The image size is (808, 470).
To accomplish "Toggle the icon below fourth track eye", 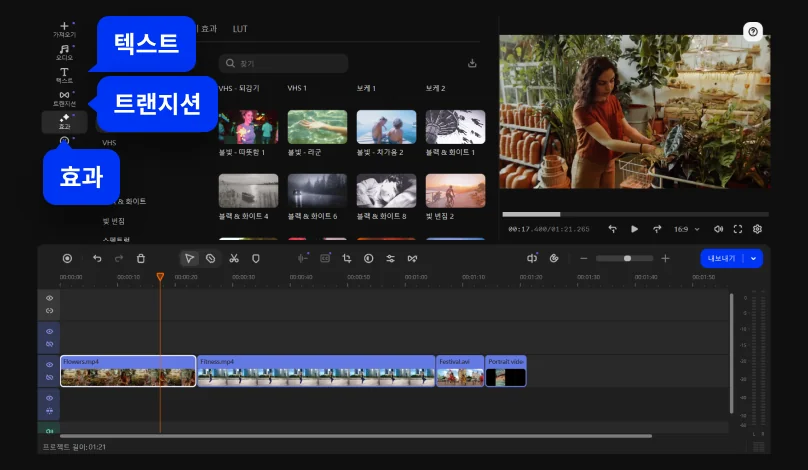I will tap(49, 411).
